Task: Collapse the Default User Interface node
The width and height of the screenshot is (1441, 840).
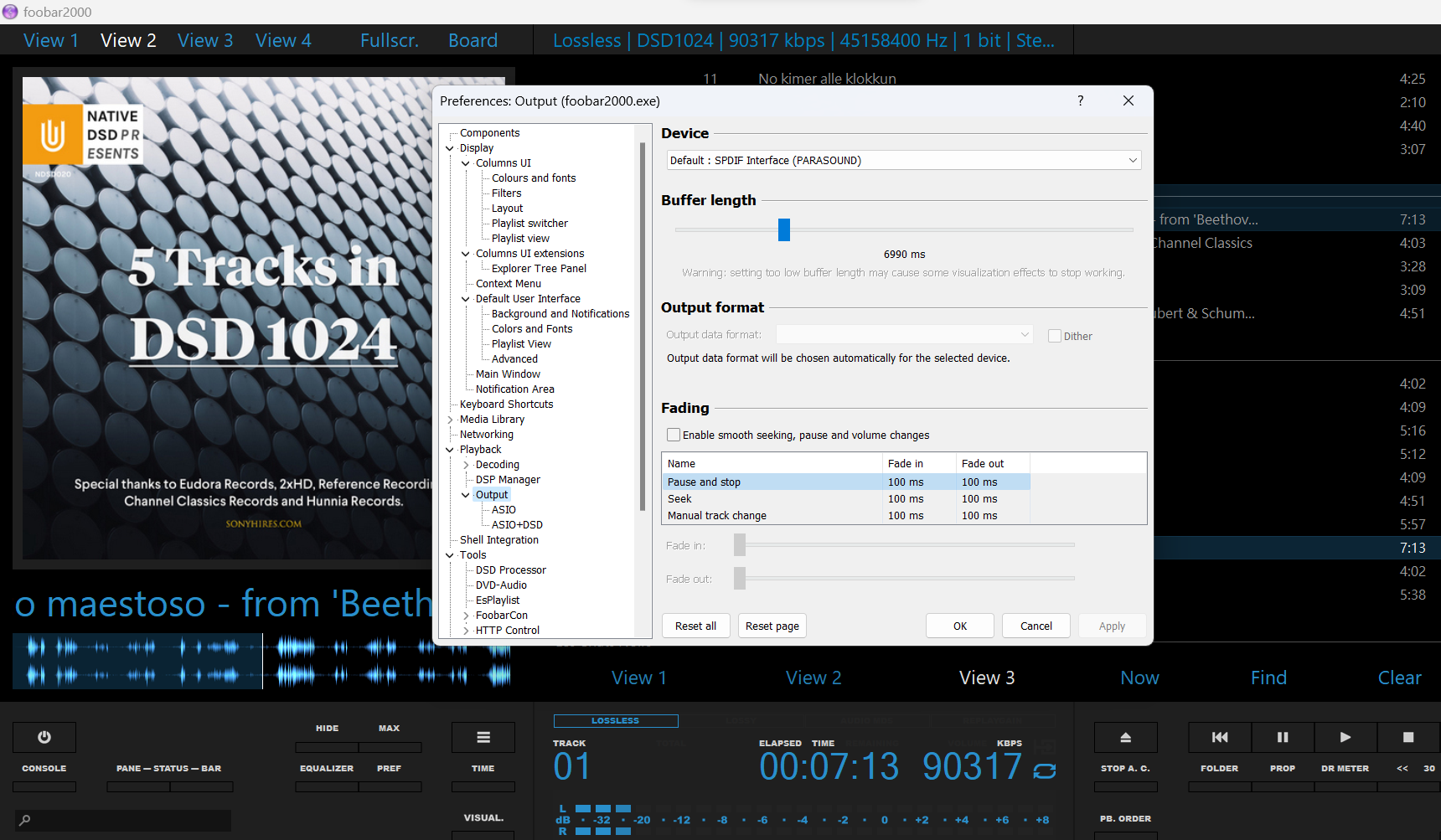Action: [x=466, y=299]
